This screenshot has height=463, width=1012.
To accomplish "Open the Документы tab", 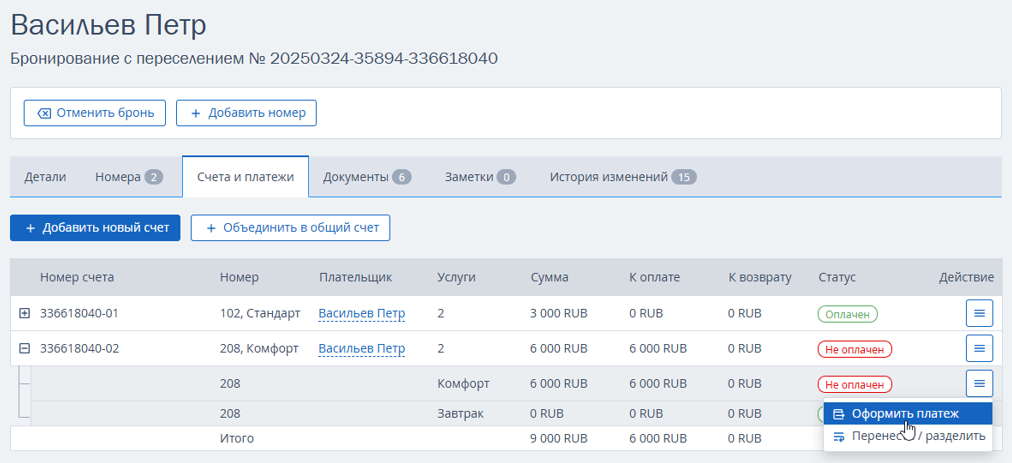I will [x=367, y=177].
